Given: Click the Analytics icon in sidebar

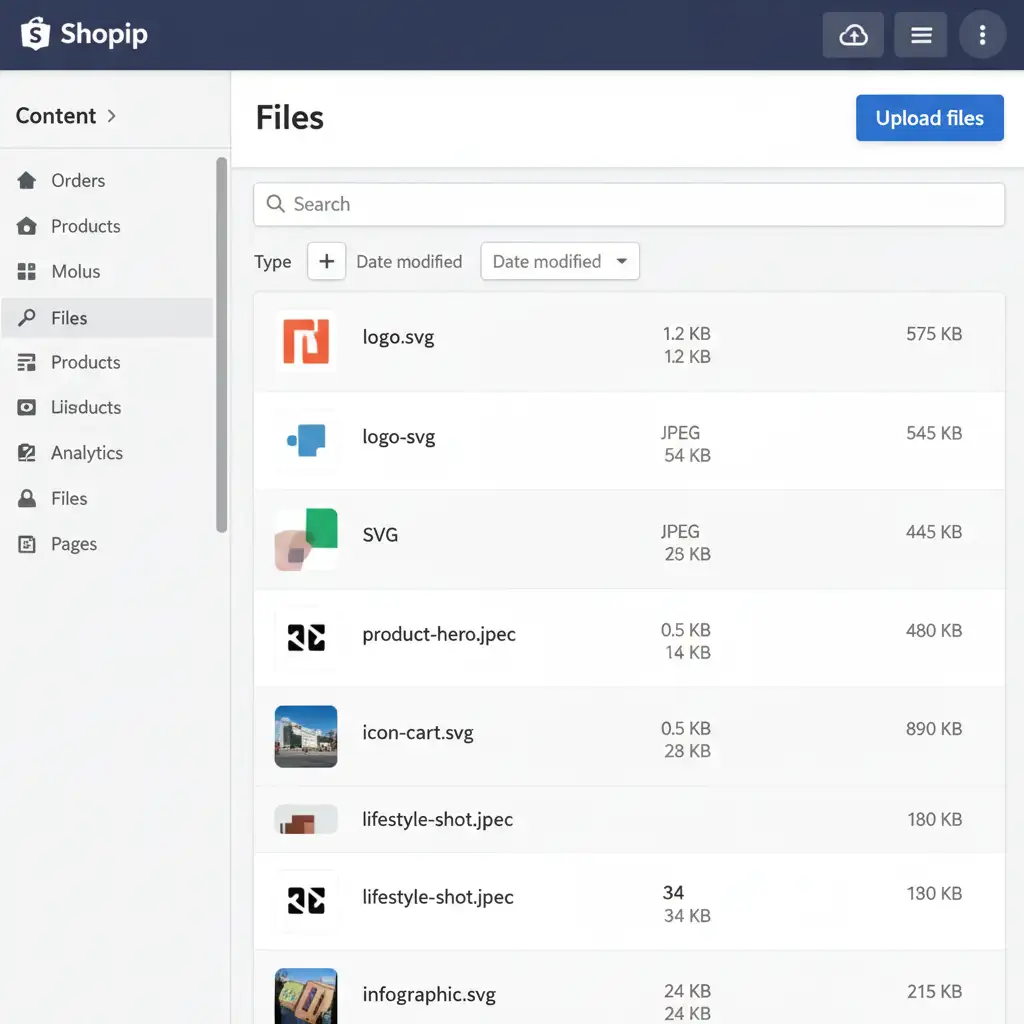Looking at the screenshot, I should 27,453.
